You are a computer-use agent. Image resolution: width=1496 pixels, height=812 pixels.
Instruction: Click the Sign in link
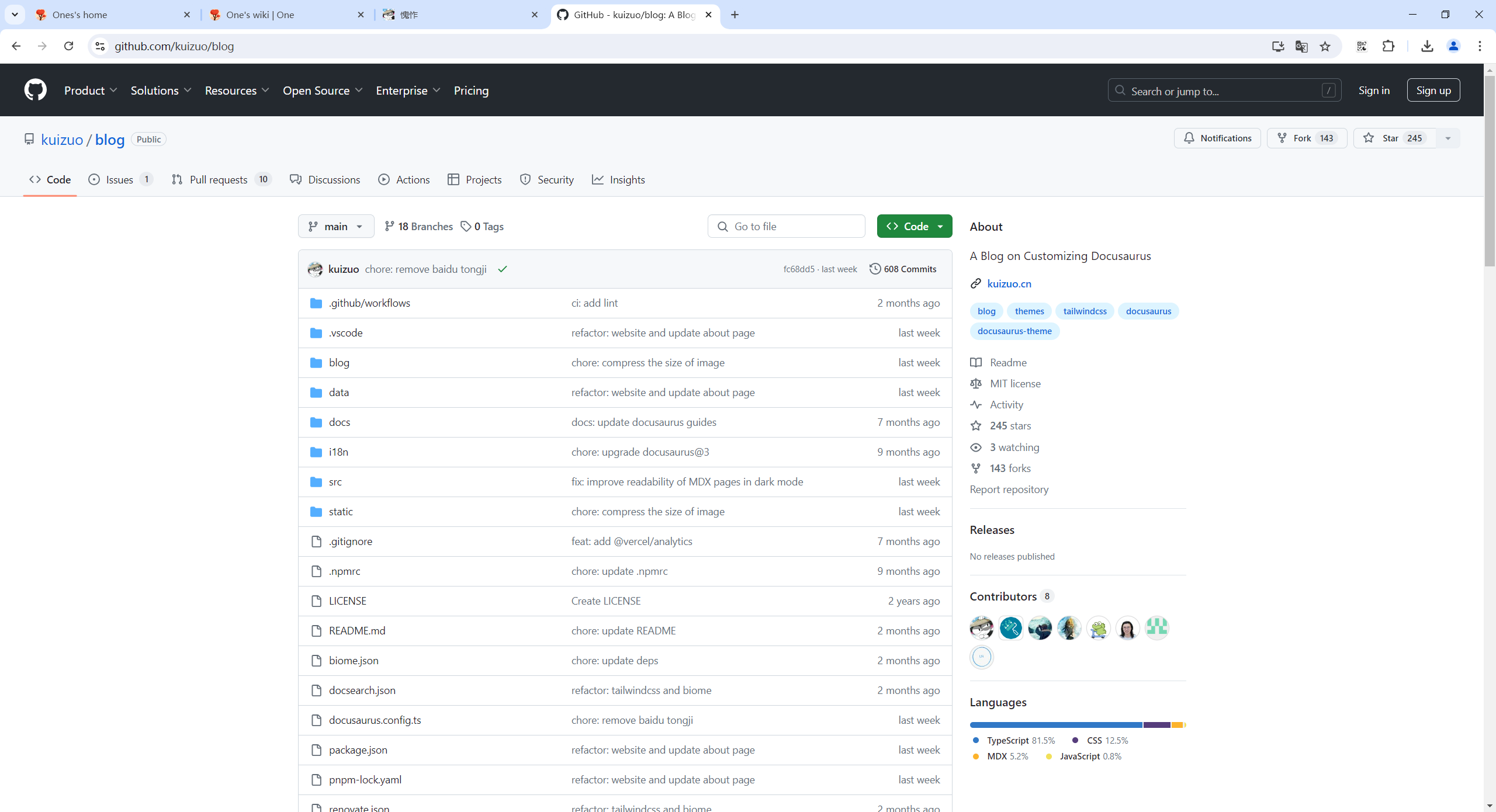1374,90
